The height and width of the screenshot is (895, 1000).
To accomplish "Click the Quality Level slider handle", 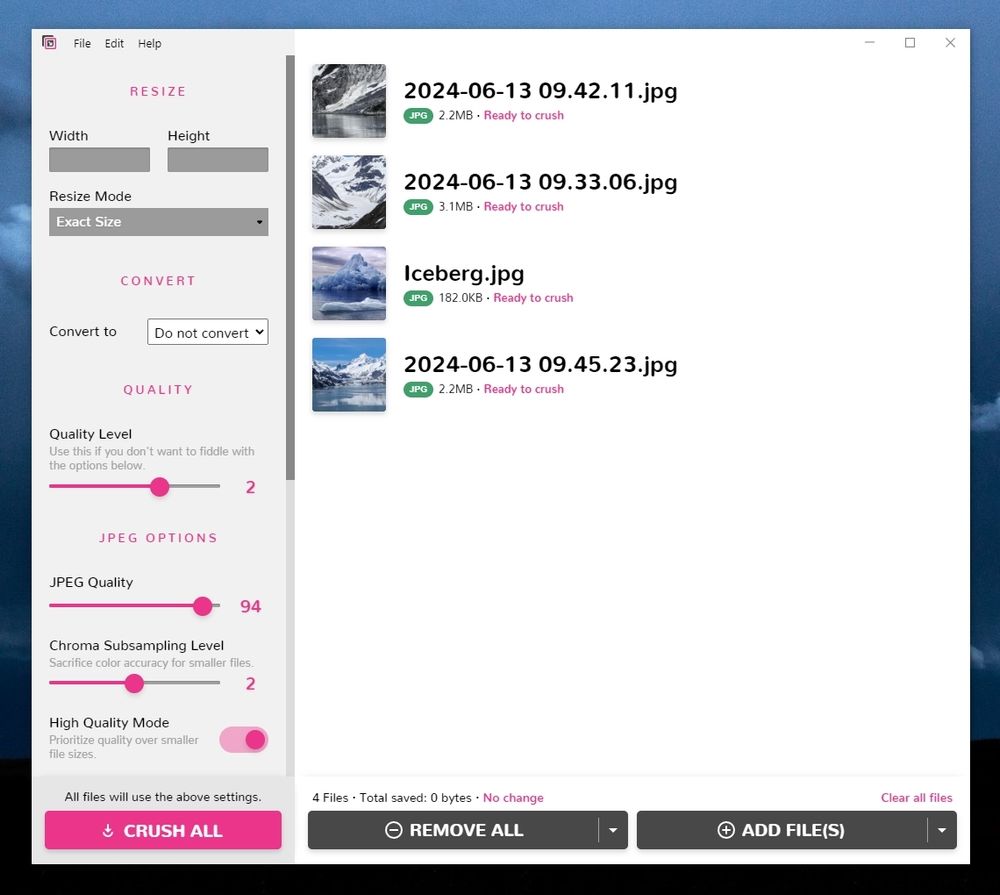I will [x=160, y=487].
